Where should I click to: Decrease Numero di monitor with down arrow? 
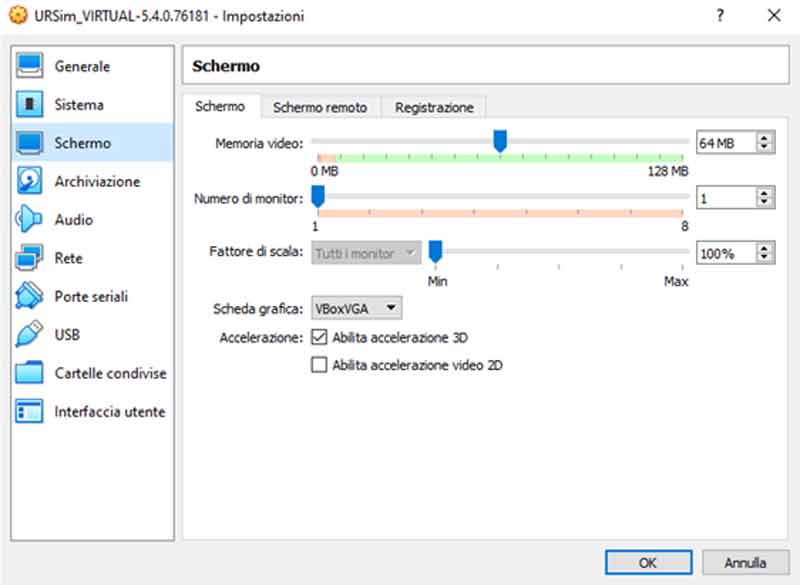[764, 202]
